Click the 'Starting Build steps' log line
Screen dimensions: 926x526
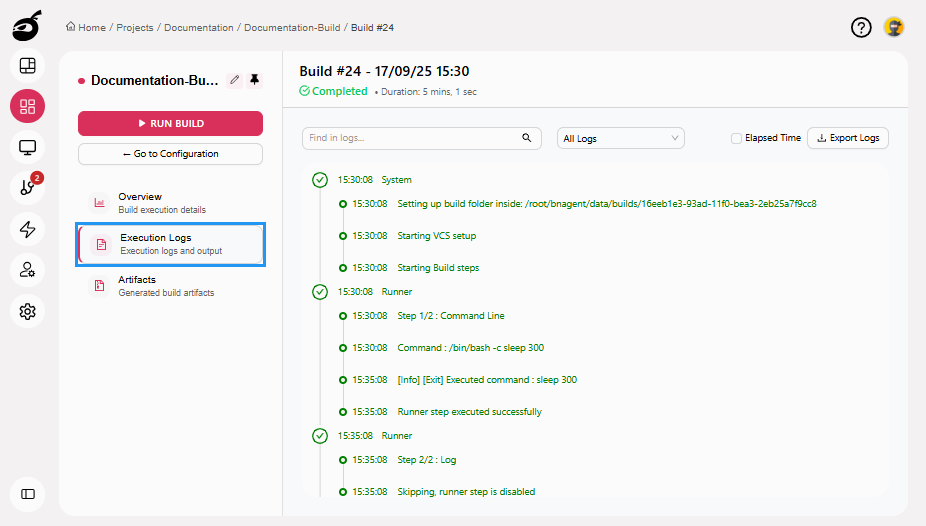(x=438, y=267)
